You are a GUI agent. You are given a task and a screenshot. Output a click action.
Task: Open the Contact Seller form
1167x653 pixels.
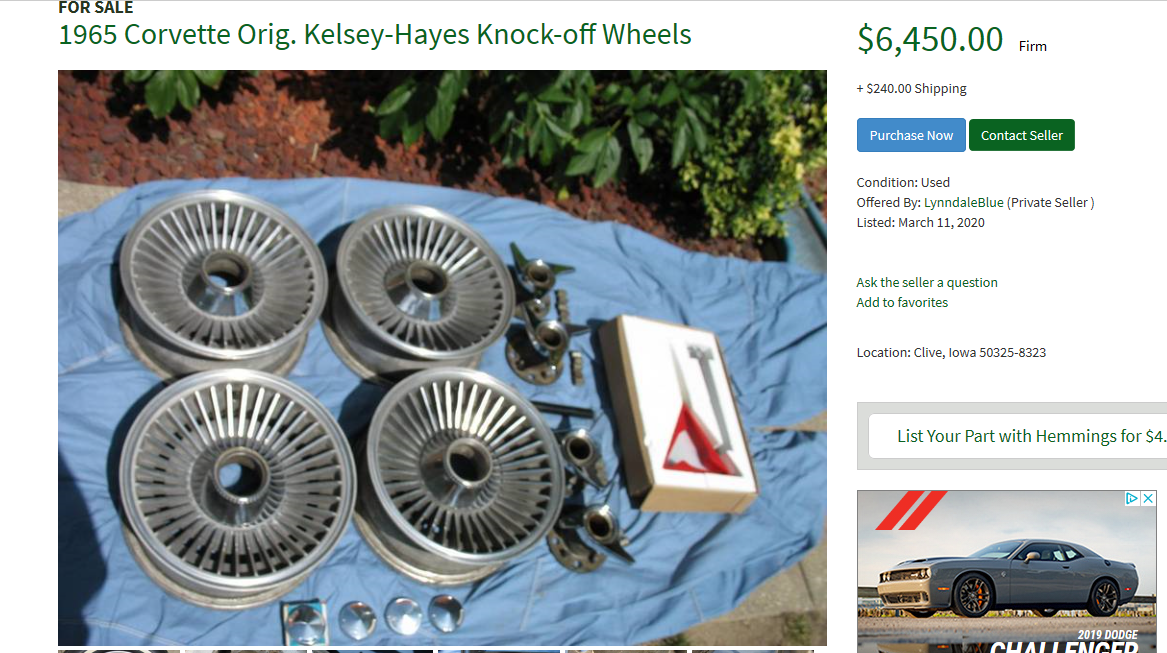(1021, 136)
